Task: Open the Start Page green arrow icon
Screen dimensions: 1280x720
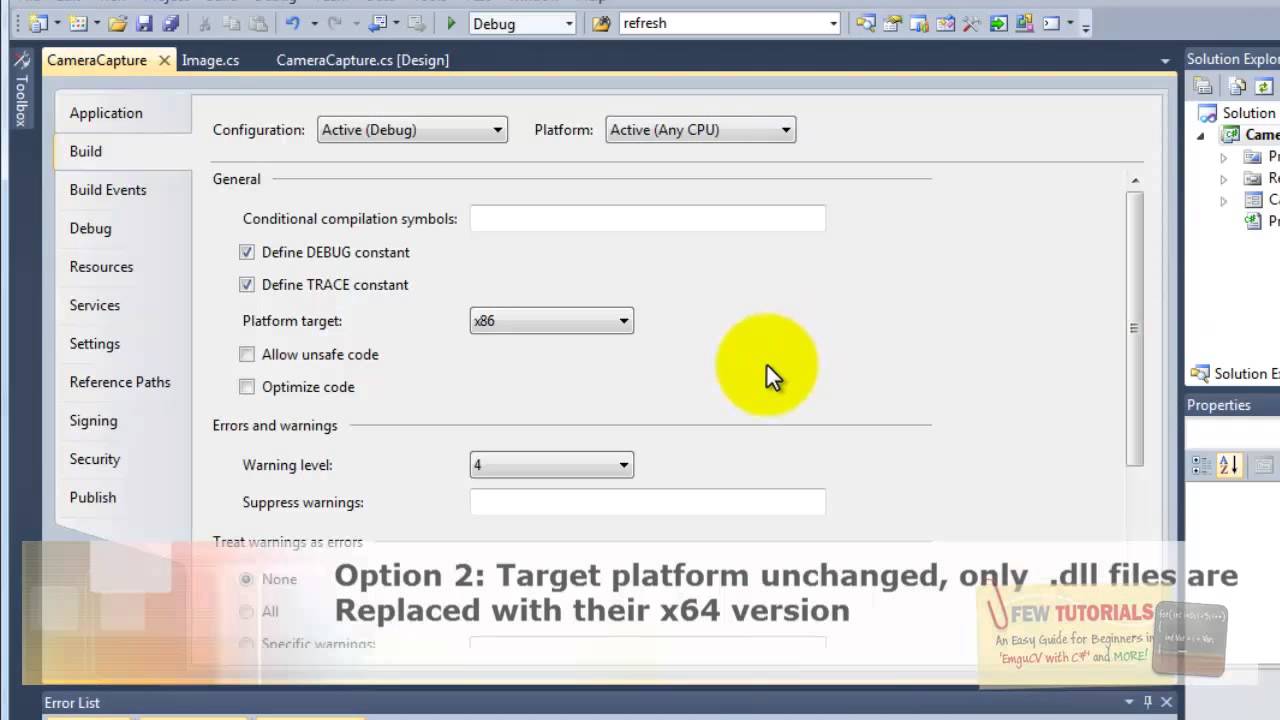Action: click(x=998, y=23)
